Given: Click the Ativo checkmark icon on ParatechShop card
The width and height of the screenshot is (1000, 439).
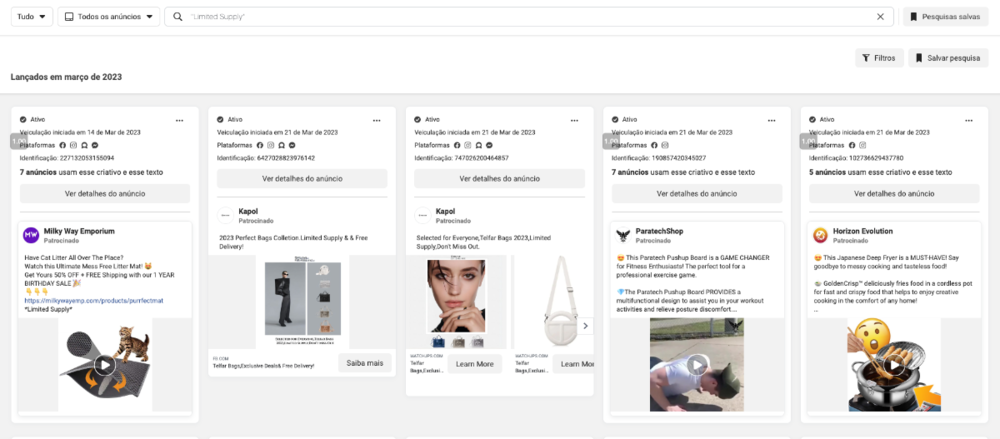Looking at the screenshot, I should coord(615,119).
